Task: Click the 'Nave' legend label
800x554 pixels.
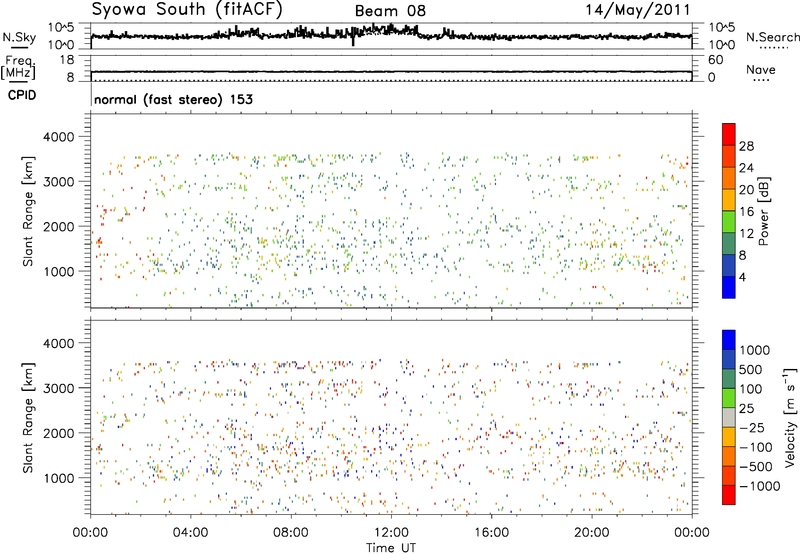Action: (761, 69)
